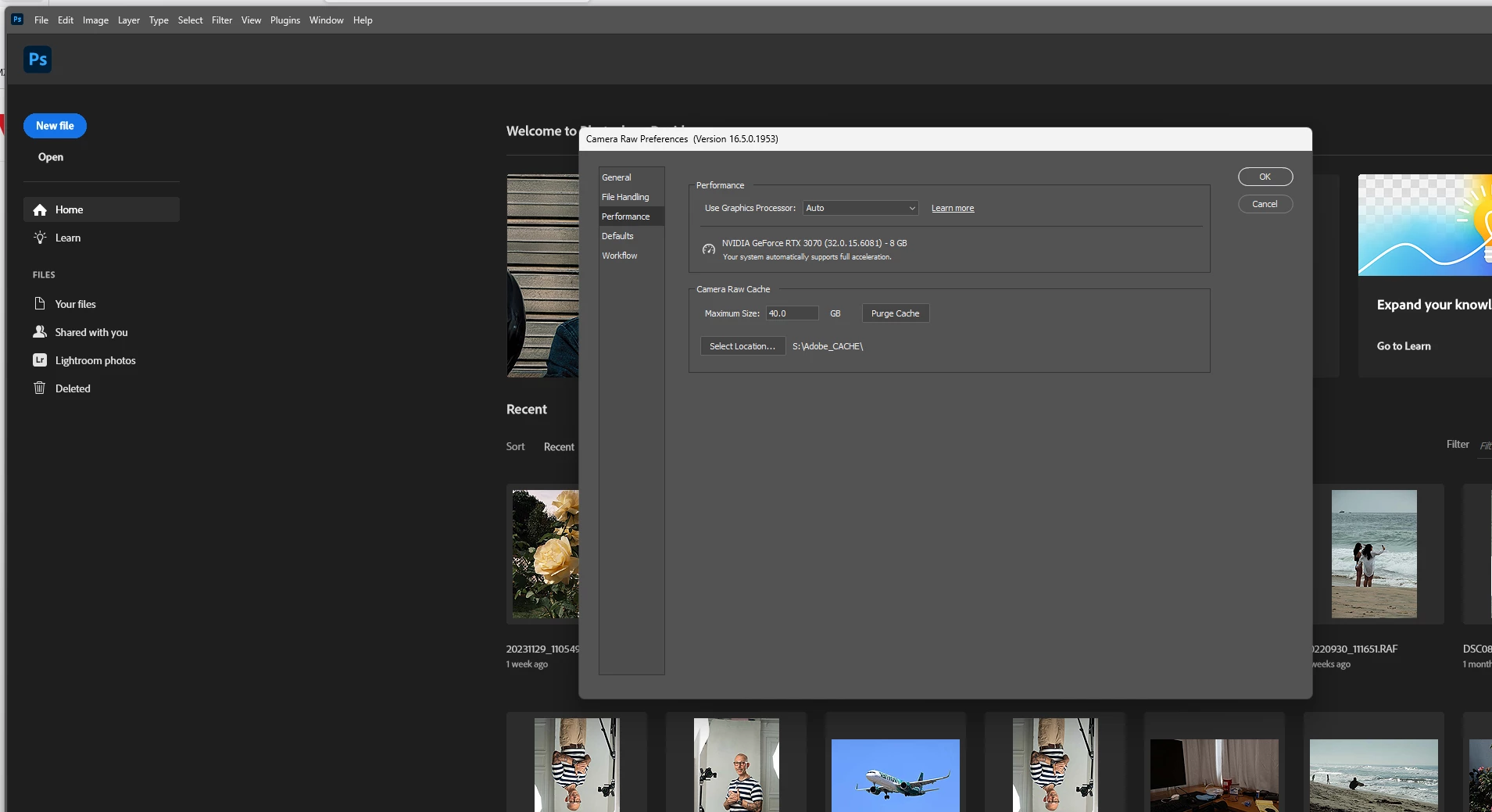Open the Plugins menu
Image resolution: width=1492 pixels, height=812 pixels.
[285, 20]
